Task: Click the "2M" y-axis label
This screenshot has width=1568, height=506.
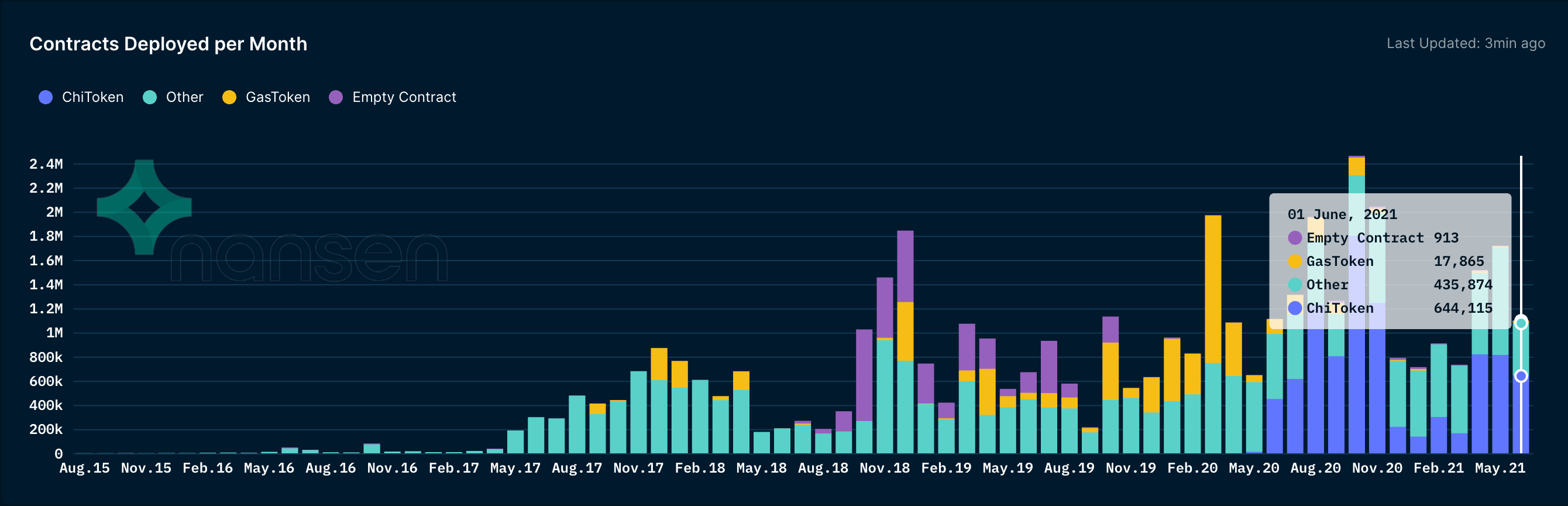Action: click(x=54, y=212)
